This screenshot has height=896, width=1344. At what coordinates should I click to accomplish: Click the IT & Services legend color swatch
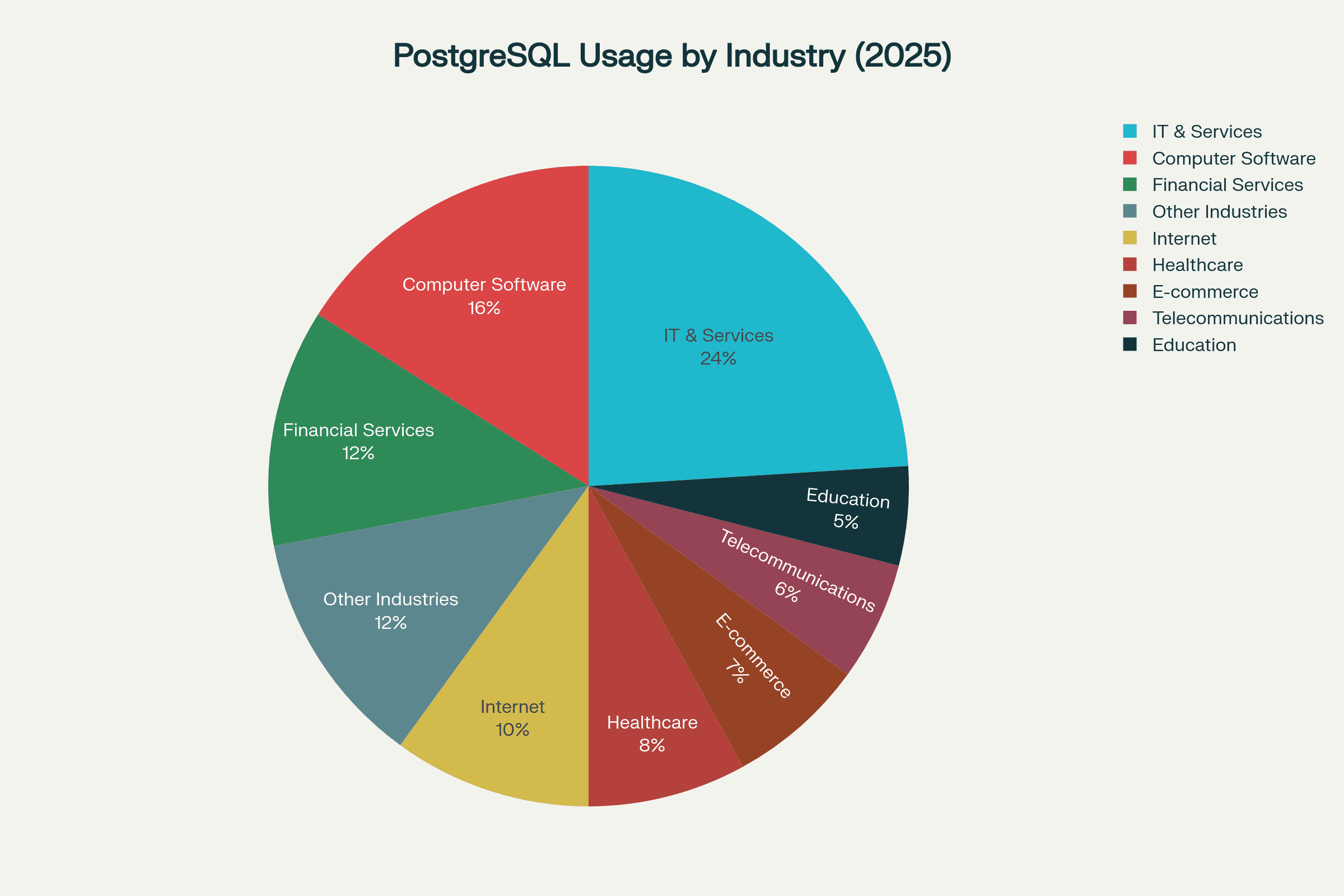pos(1130,131)
